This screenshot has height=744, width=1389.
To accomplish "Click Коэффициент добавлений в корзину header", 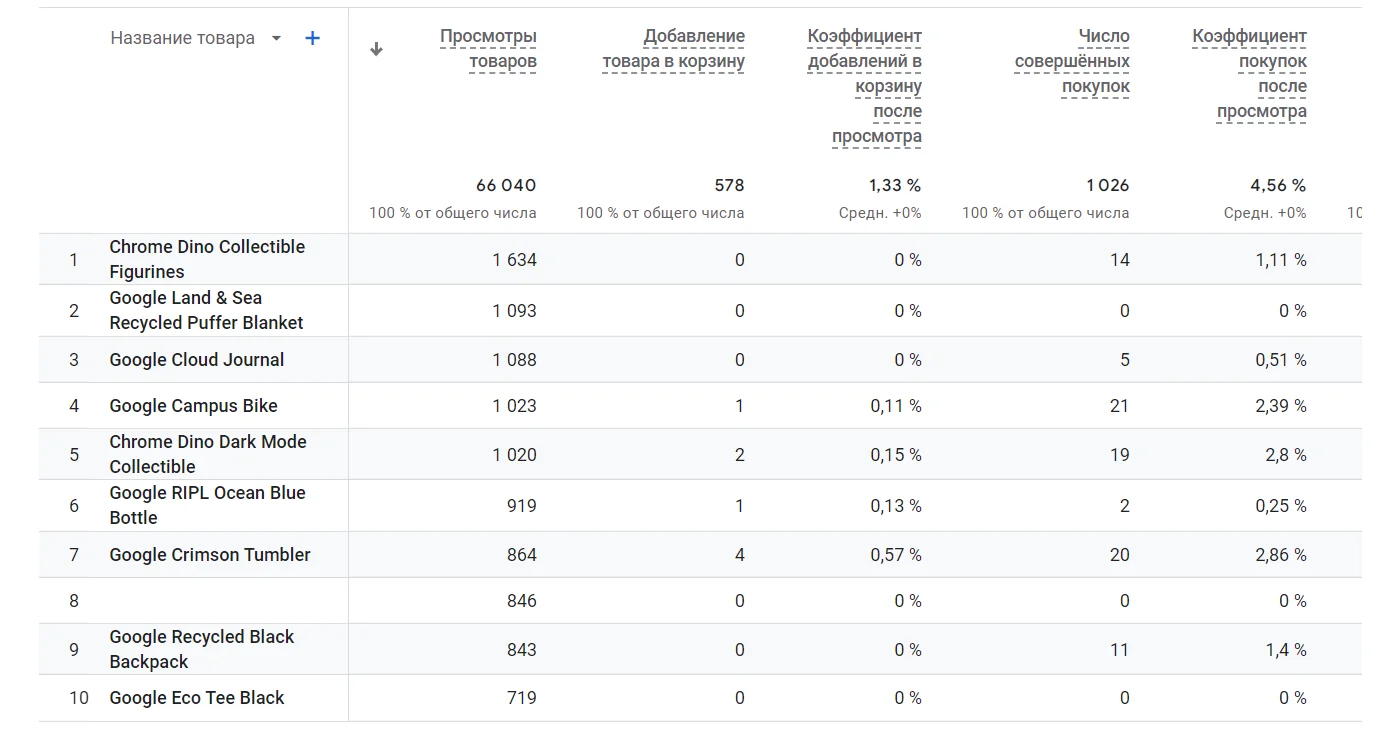I will (865, 86).
